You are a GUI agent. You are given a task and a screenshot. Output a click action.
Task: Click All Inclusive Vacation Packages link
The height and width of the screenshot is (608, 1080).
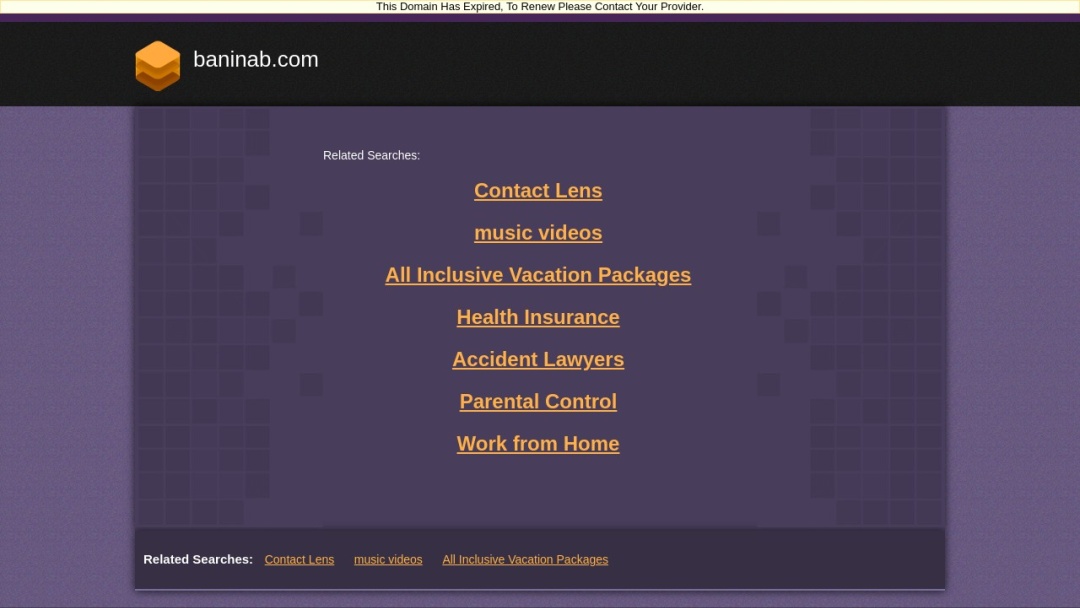click(x=538, y=275)
